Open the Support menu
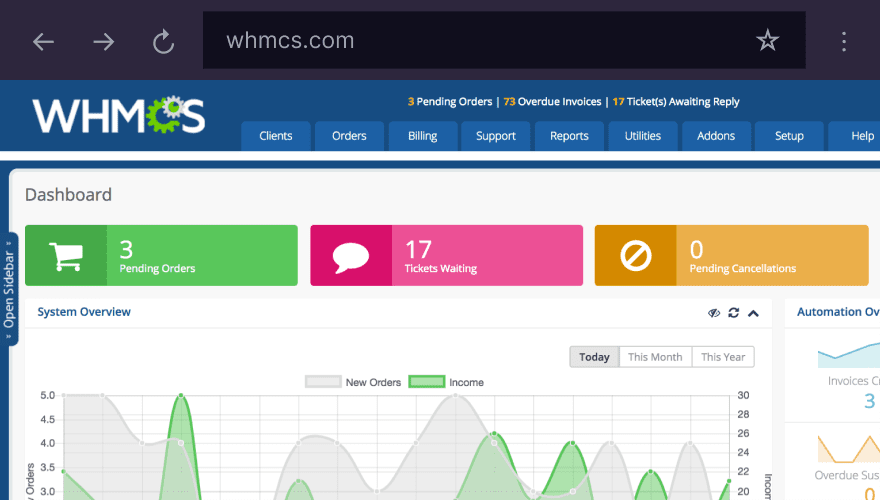880x500 pixels. tap(496, 136)
